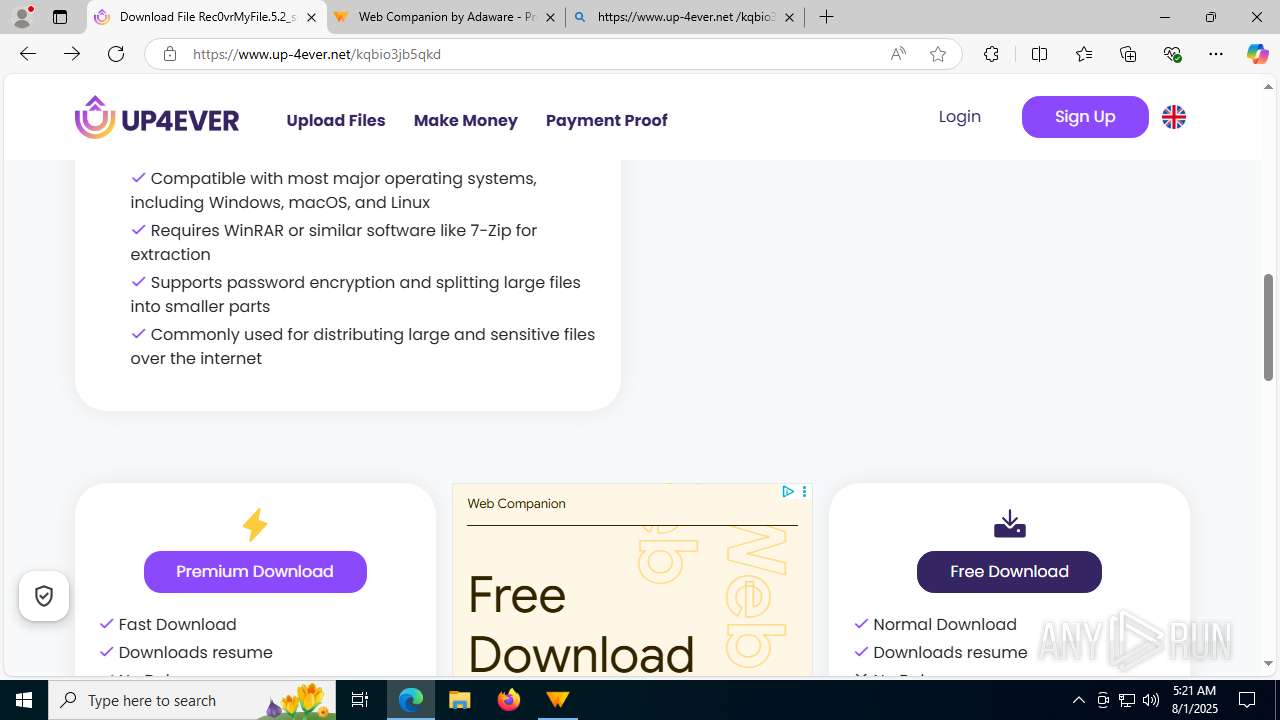Viewport: 1280px width, 720px height.
Task: Click the taskbar clock showing 5:21 AM
Action: [x=1193, y=700]
